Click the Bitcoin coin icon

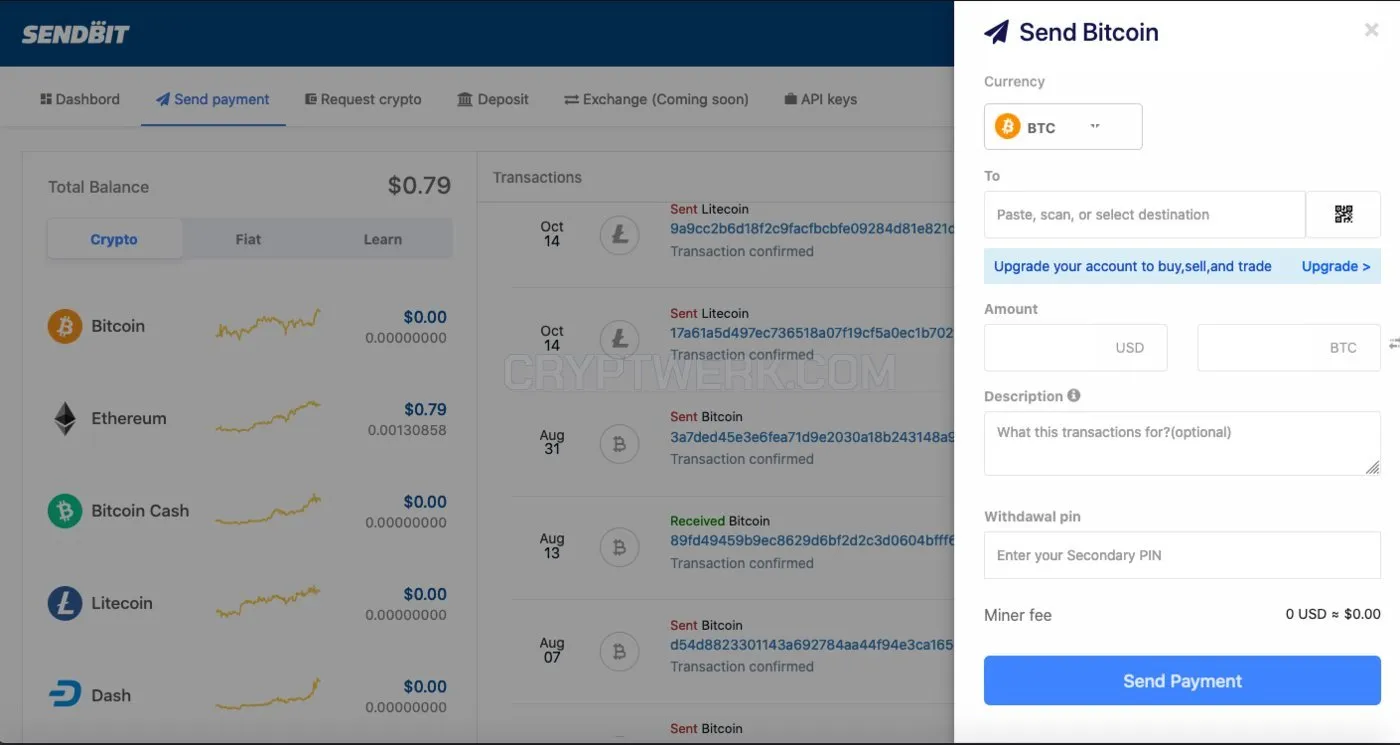tap(65, 326)
